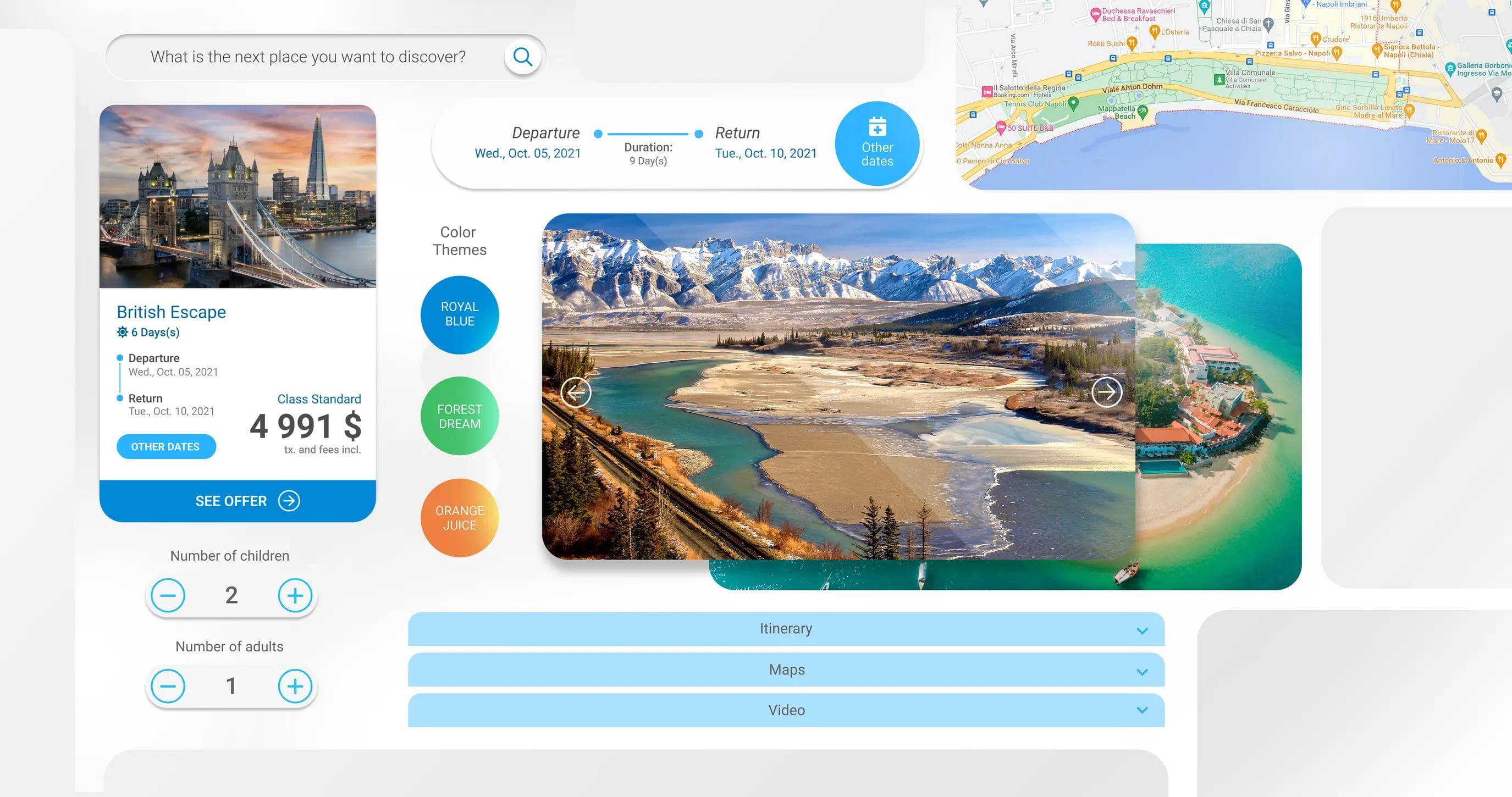The width and height of the screenshot is (1512, 797).
Task: Click the 6 Days sun icon
Action: pyautogui.click(x=122, y=332)
